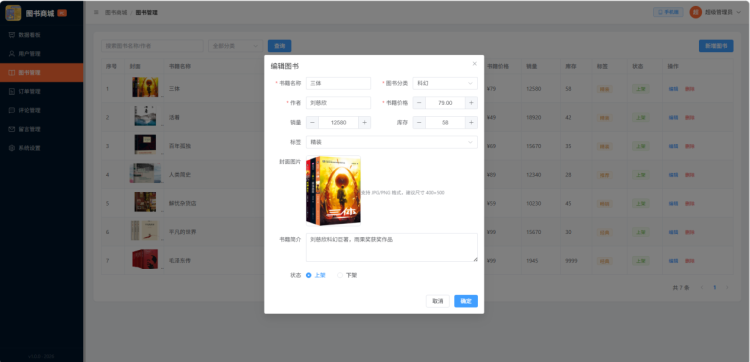Viewport: 750px width, 362px height.
Task: Click the 书籍简介 text area
Action: 392,247
